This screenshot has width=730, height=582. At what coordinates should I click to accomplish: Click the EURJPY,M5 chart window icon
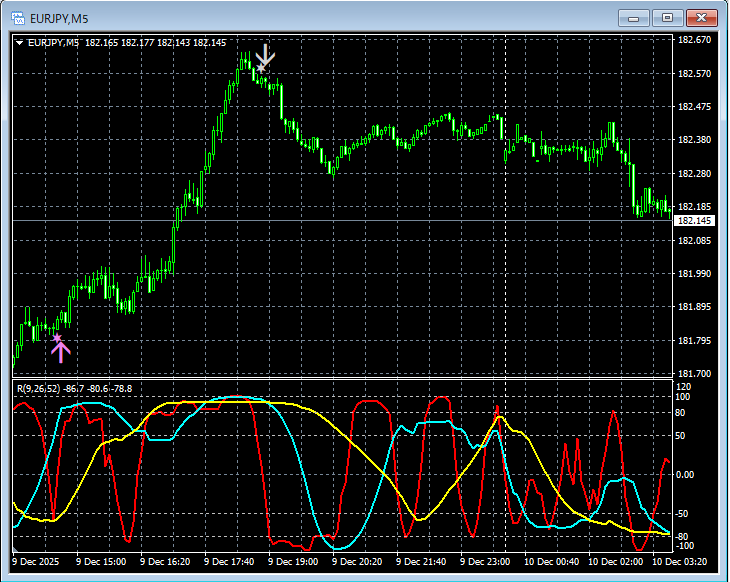[18, 19]
